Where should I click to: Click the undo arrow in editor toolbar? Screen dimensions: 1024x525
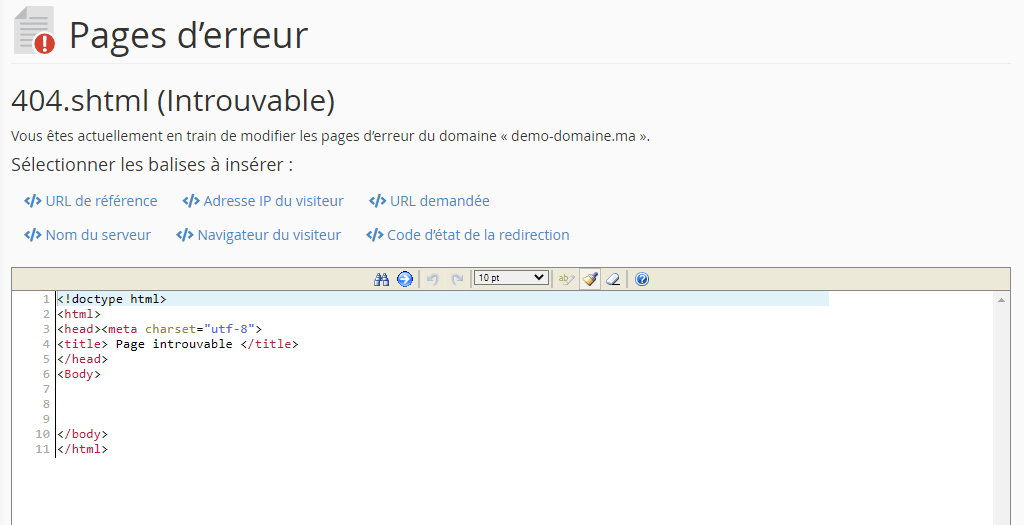coord(432,279)
